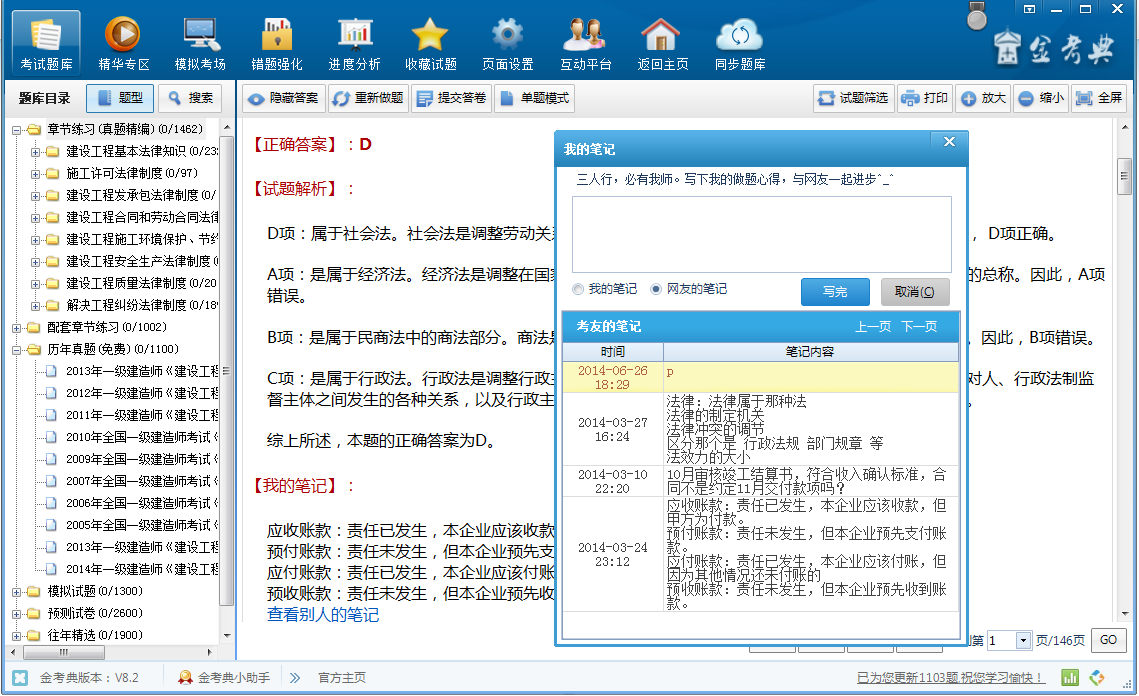Select 解决工程纠纷法律制度 chapter

142,305
